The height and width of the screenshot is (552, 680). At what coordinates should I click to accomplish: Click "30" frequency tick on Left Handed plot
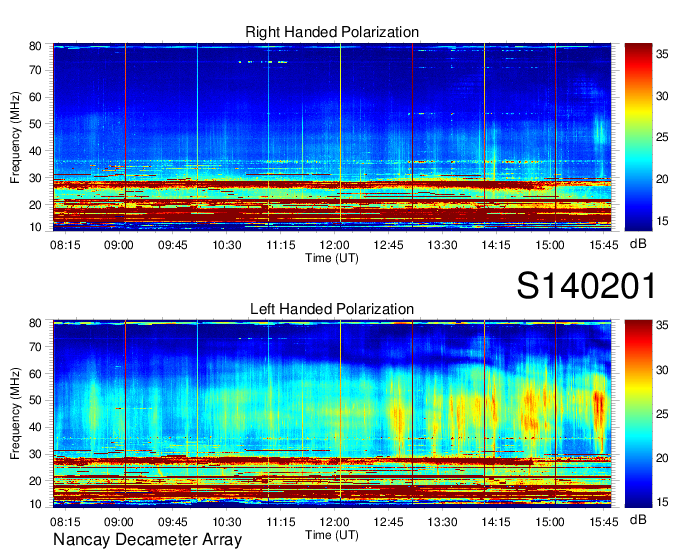click(36, 454)
